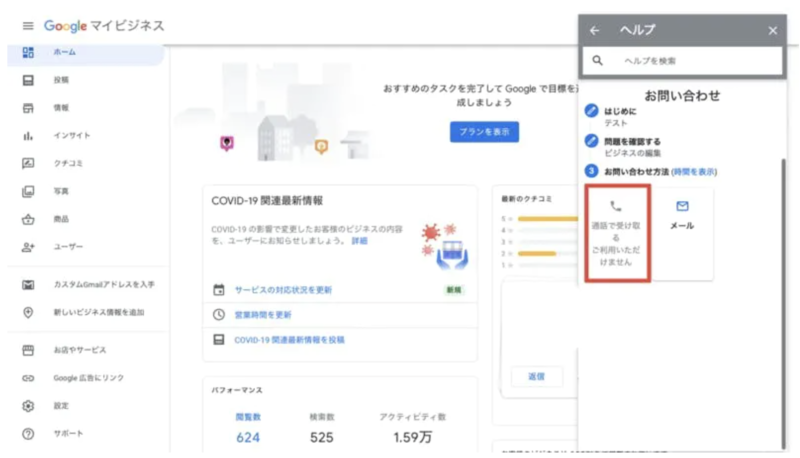Select the アクティビティ数 performance metric
The height and width of the screenshot is (458, 800).
(x=413, y=417)
